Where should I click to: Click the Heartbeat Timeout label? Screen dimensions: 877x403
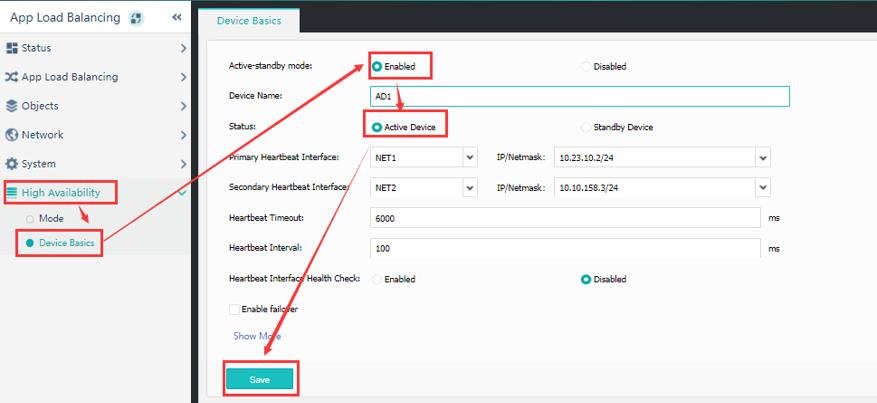266,217
